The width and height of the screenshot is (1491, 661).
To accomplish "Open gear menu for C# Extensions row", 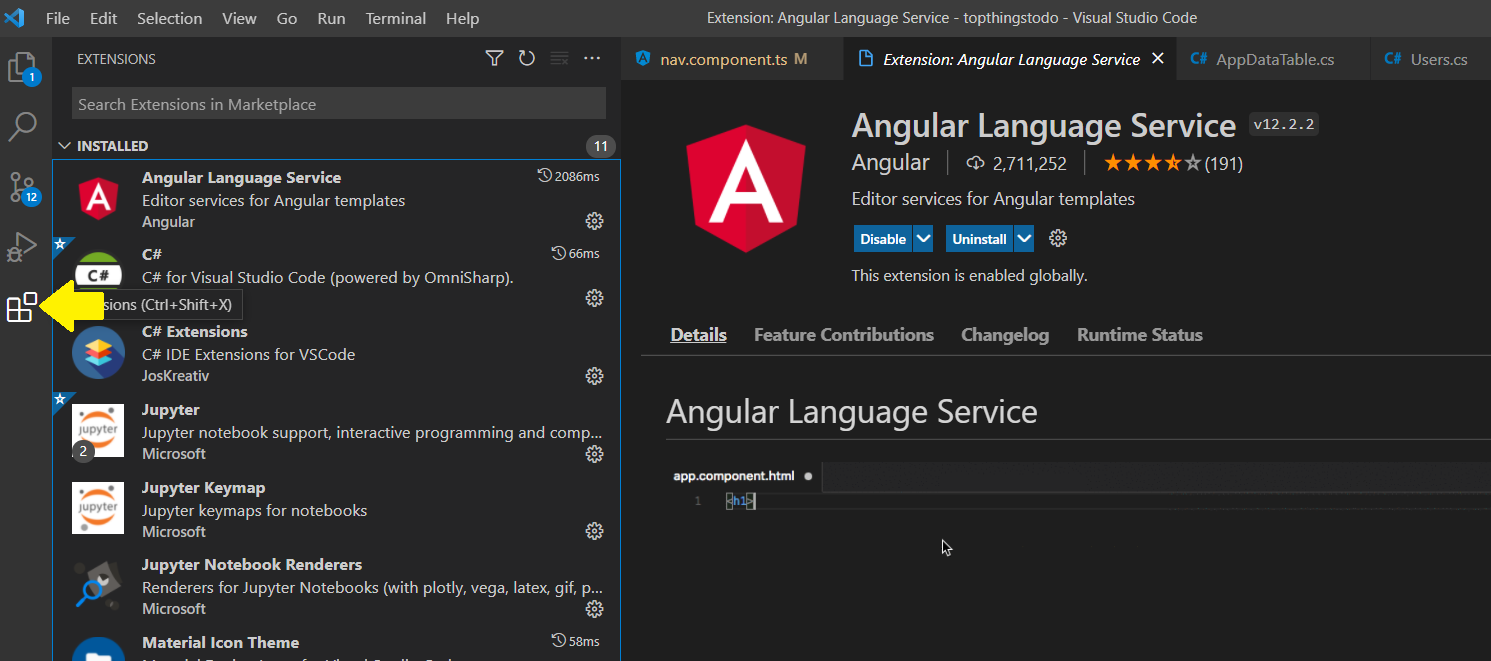I will [594, 376].
